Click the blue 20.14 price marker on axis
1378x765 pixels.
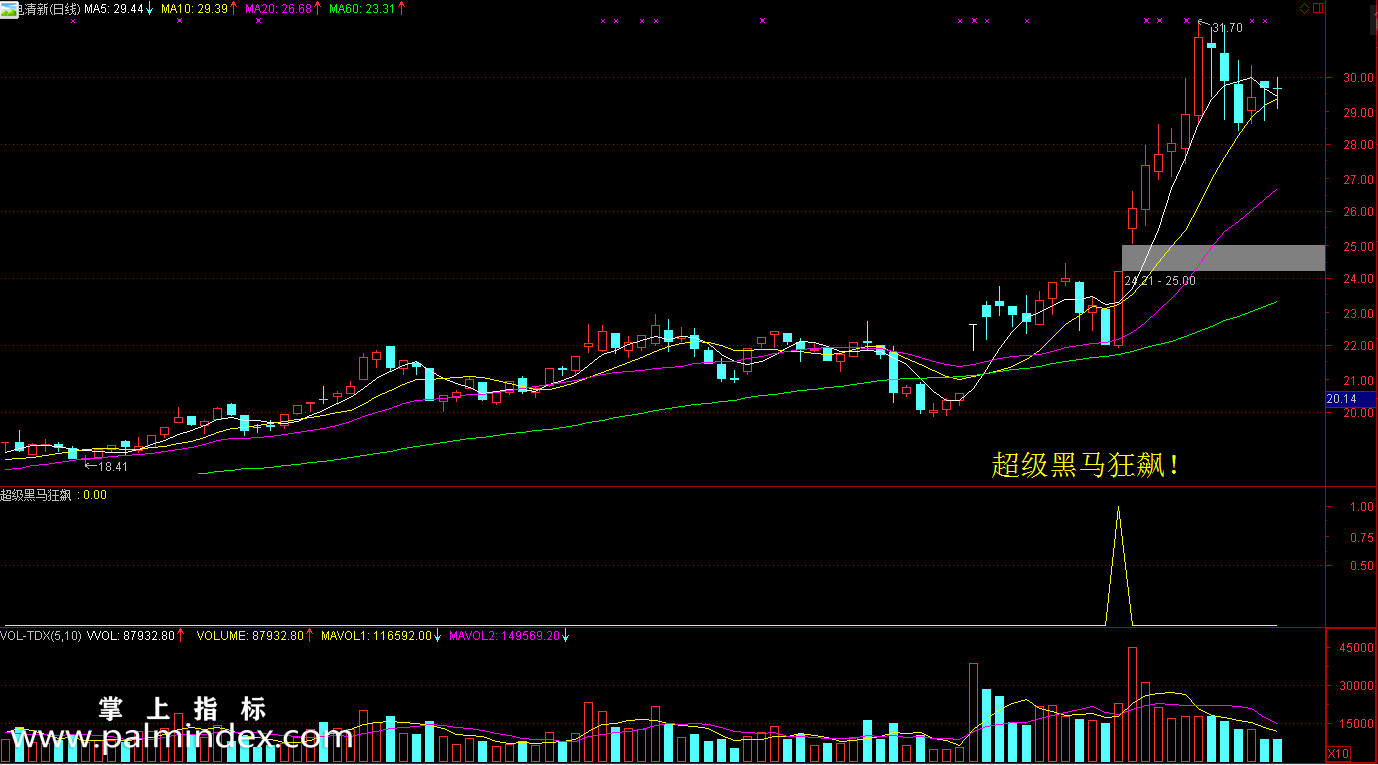1350,399
